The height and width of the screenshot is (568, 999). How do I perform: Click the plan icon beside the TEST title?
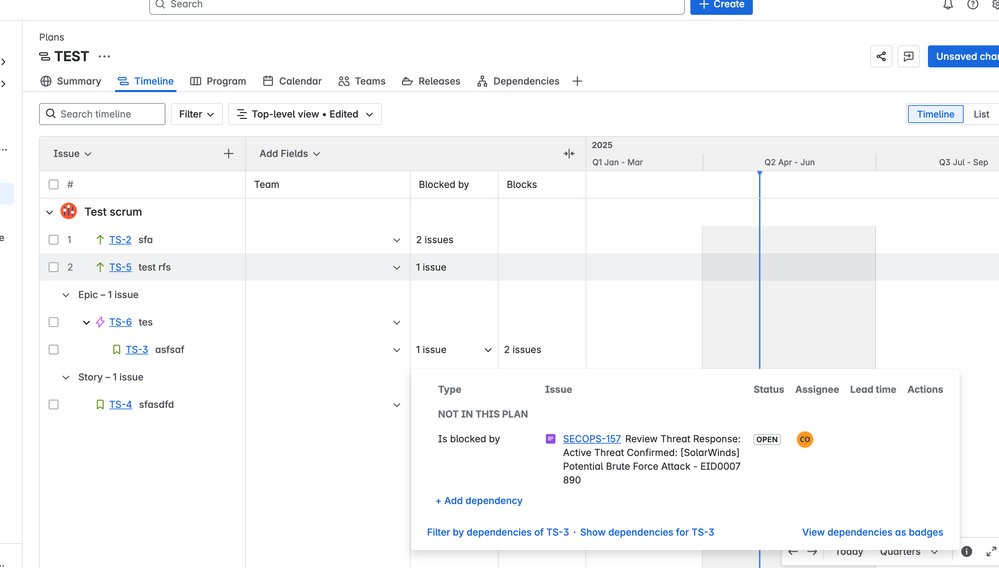pyautogui.click(x=45, y=57)
